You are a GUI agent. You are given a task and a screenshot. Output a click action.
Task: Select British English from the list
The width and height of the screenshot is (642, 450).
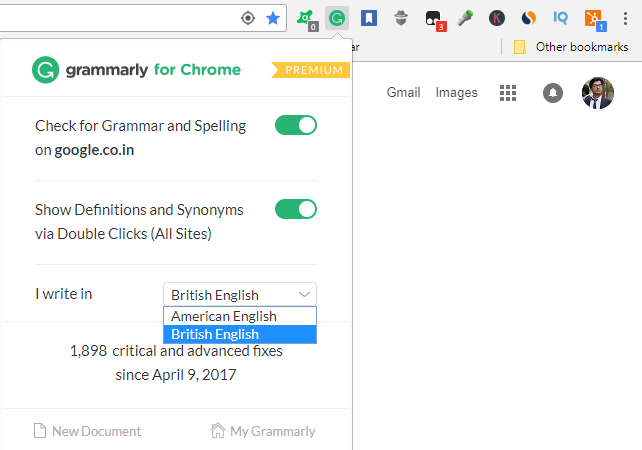[240, 334]
